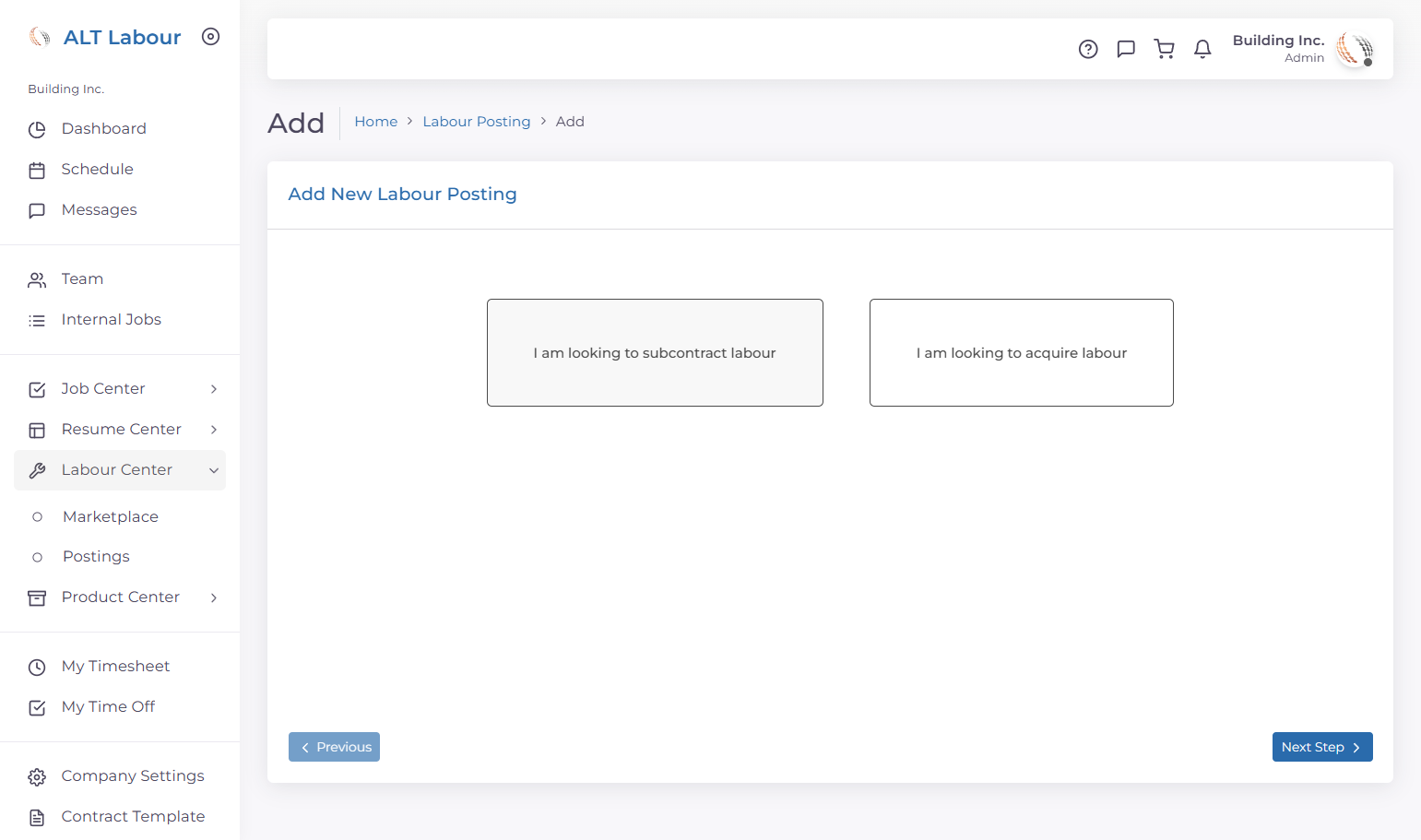
Task: Click the Building Inc. profile avatar
Action: [x=1355, y=49]
